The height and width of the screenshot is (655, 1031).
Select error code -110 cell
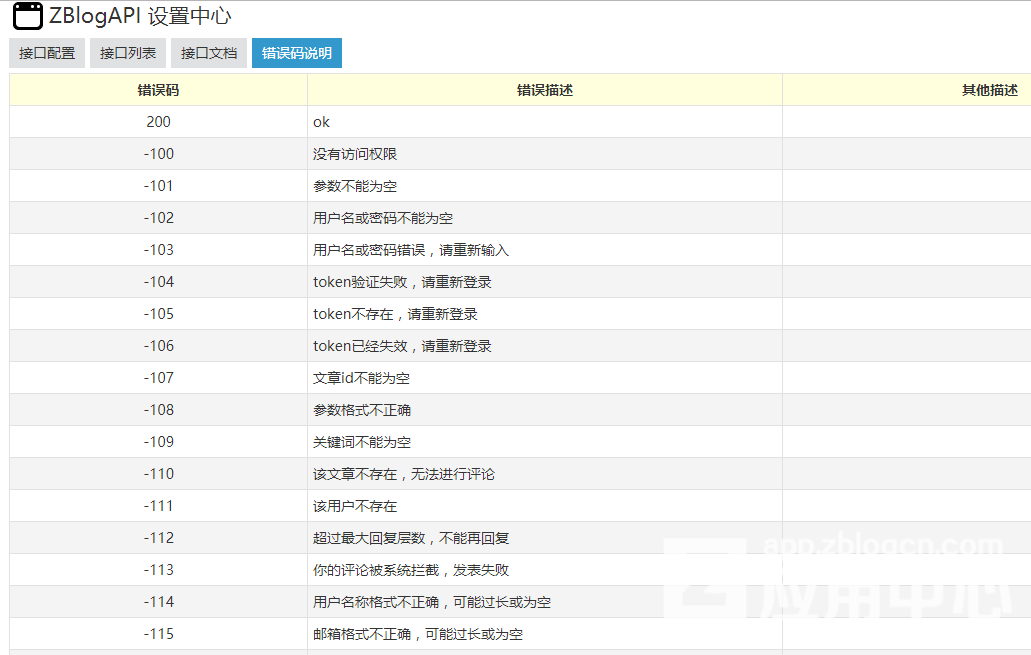click(x=158, y=474)
